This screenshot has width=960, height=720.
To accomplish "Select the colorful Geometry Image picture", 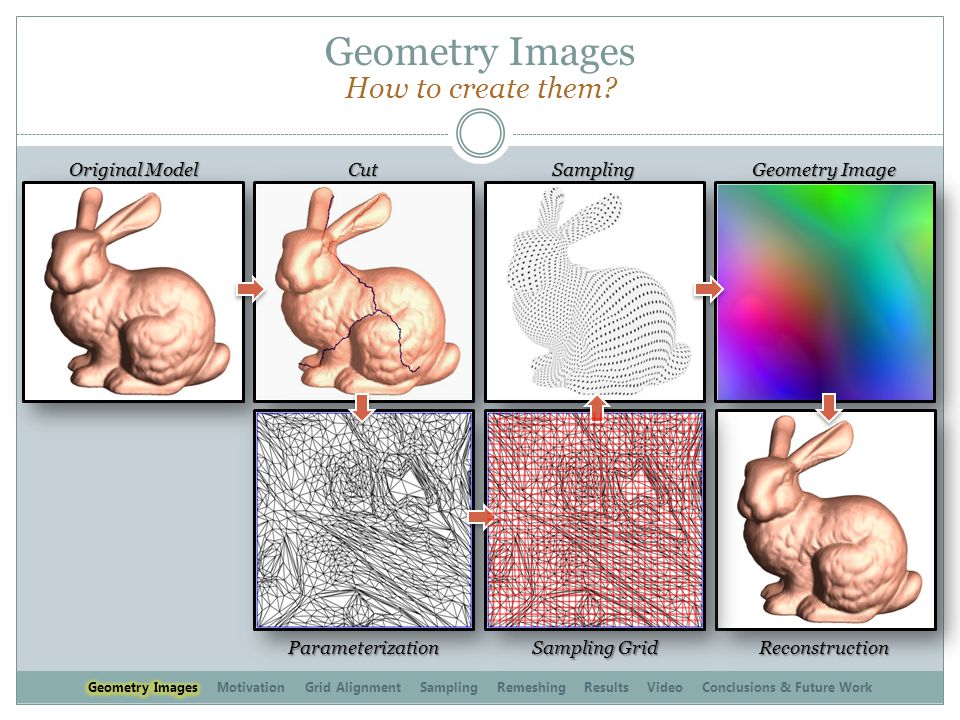I will (825, 292).
